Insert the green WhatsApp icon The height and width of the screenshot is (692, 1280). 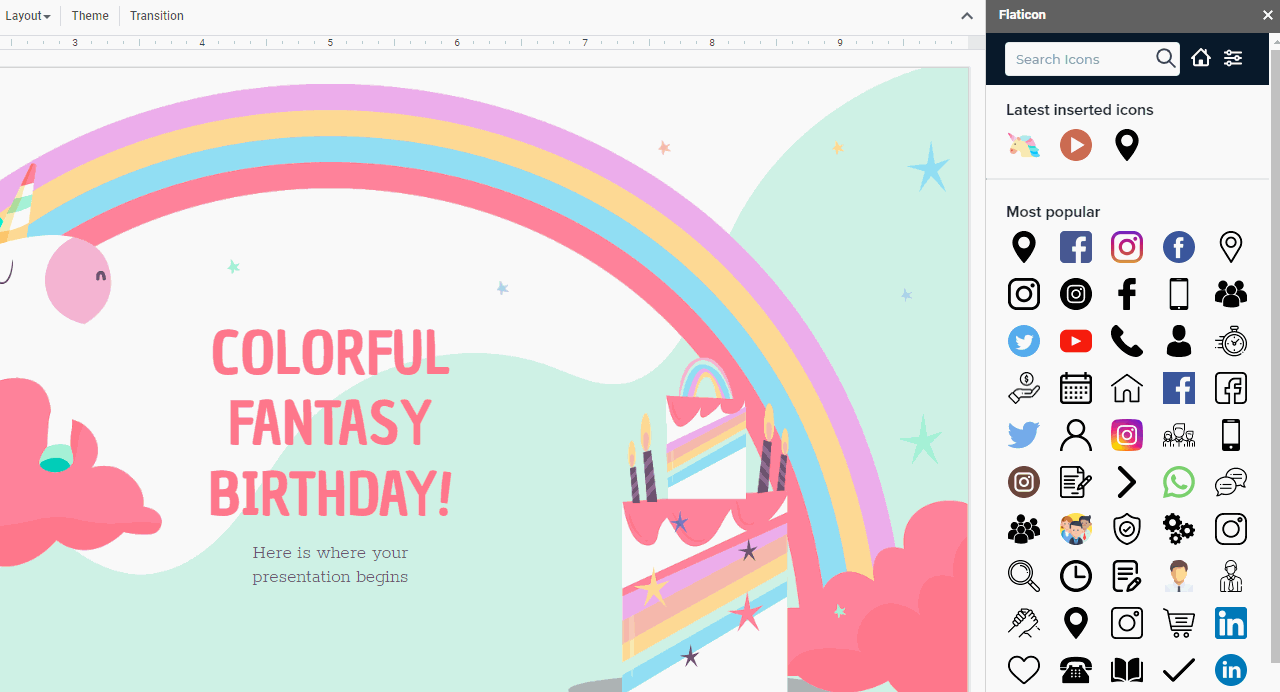pos(1179,482)
